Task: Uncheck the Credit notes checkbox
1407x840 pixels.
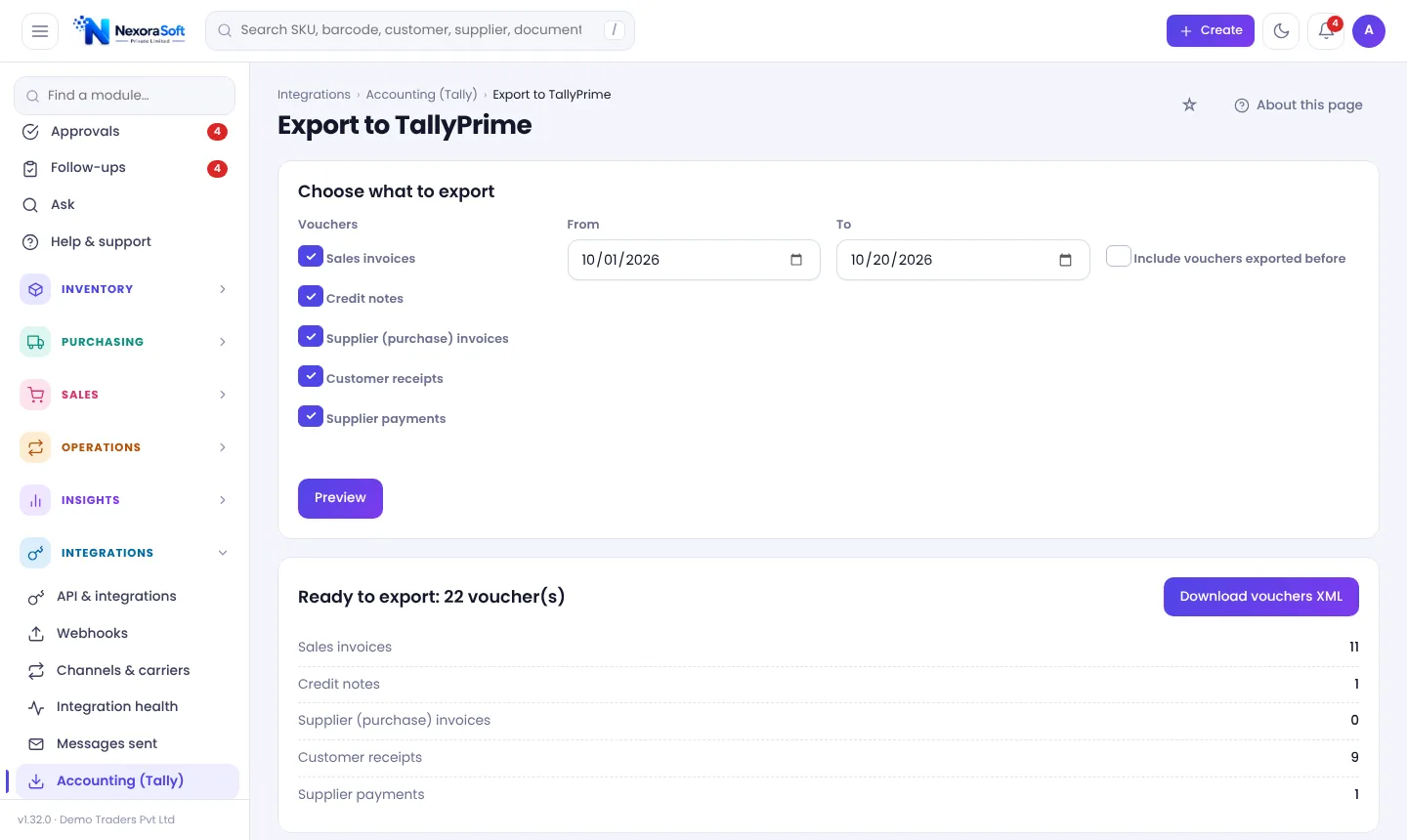Action: coord(311,296)
